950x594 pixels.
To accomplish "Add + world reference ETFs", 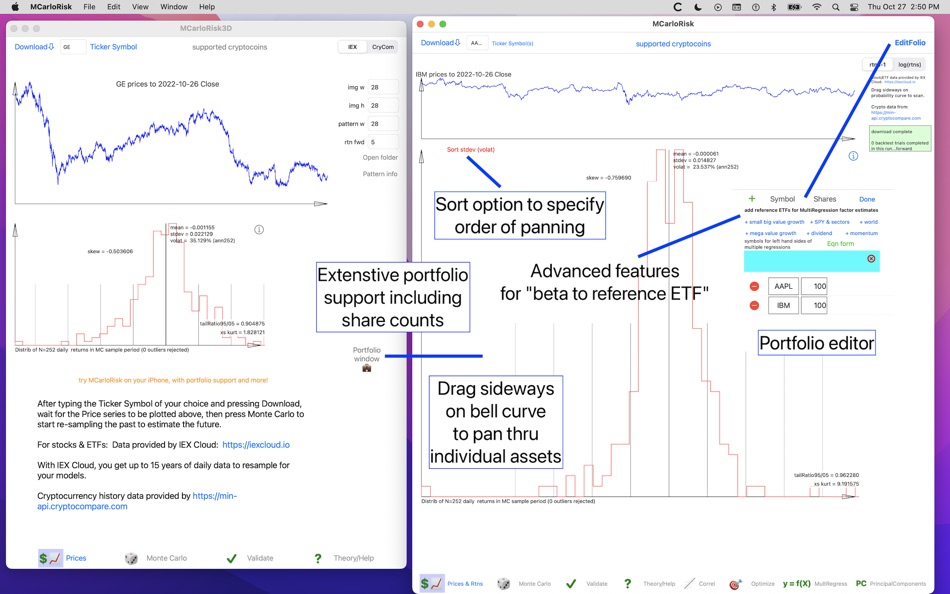I will 868,222.
